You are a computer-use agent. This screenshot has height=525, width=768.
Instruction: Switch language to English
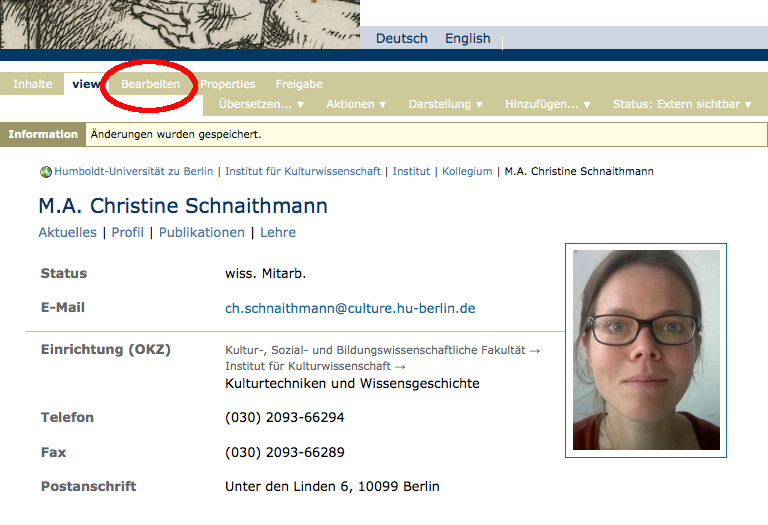468,38
